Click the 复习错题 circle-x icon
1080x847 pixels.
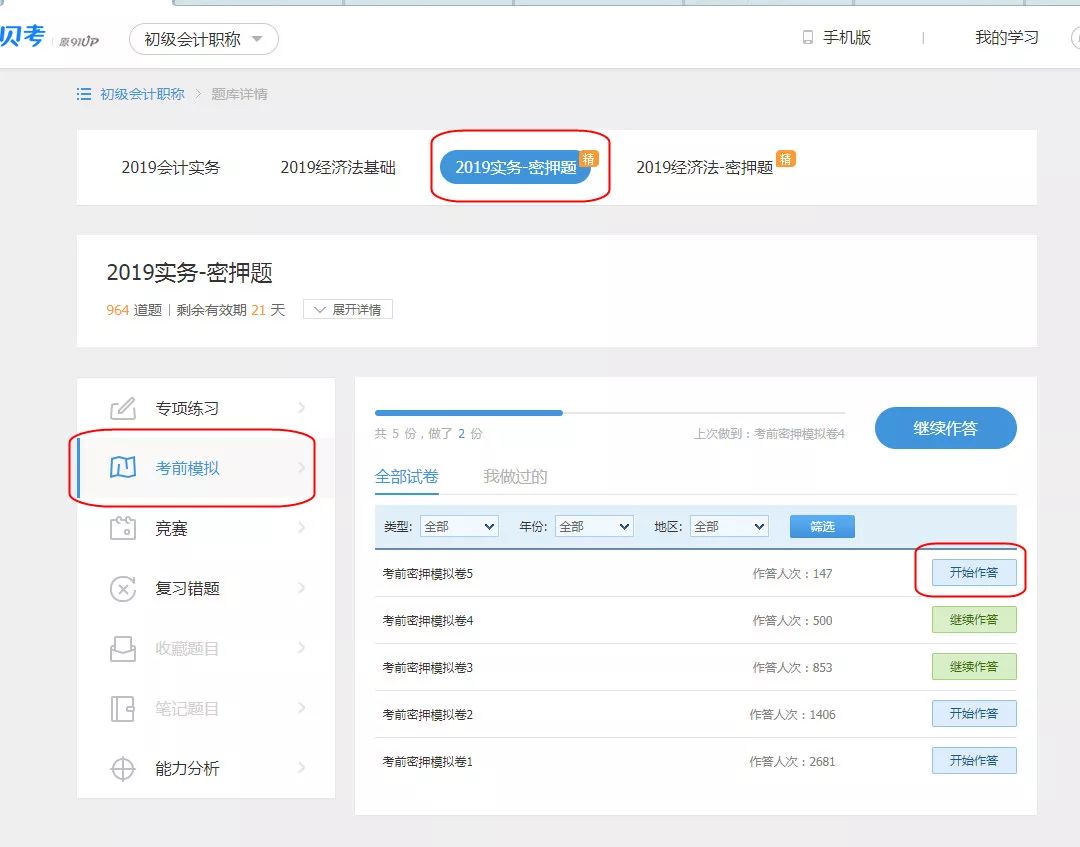123,589
